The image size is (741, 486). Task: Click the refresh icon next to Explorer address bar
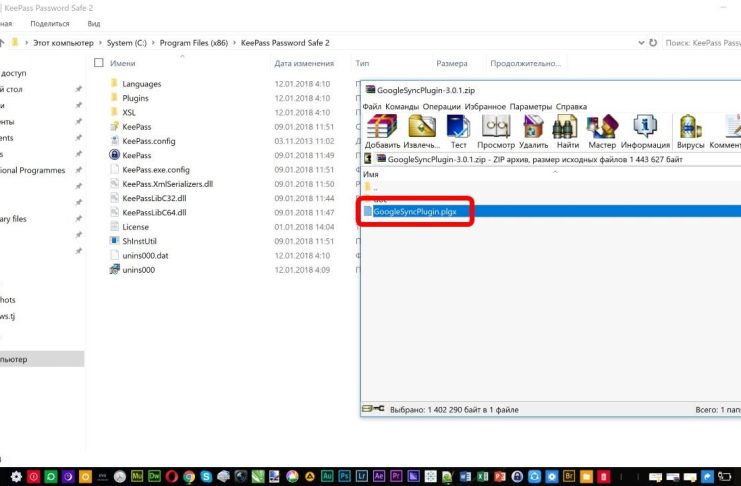tap(653, 43)
